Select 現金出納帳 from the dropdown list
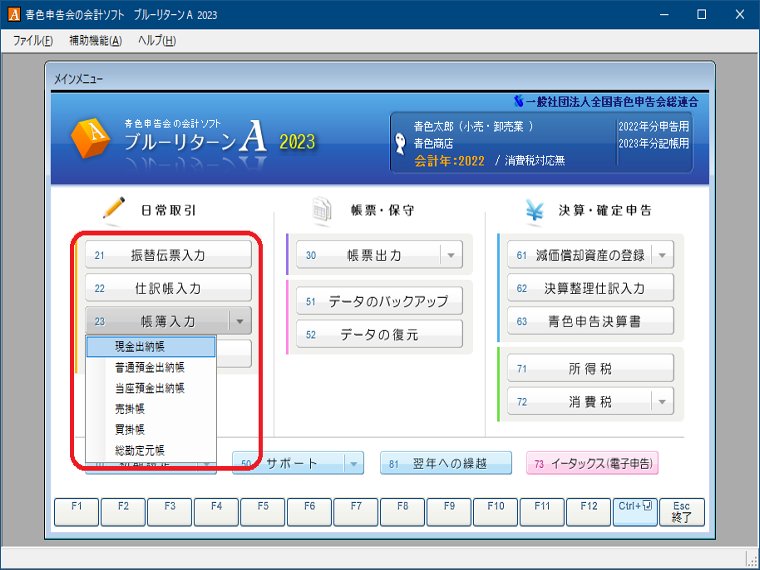 (x=151, y=347)
